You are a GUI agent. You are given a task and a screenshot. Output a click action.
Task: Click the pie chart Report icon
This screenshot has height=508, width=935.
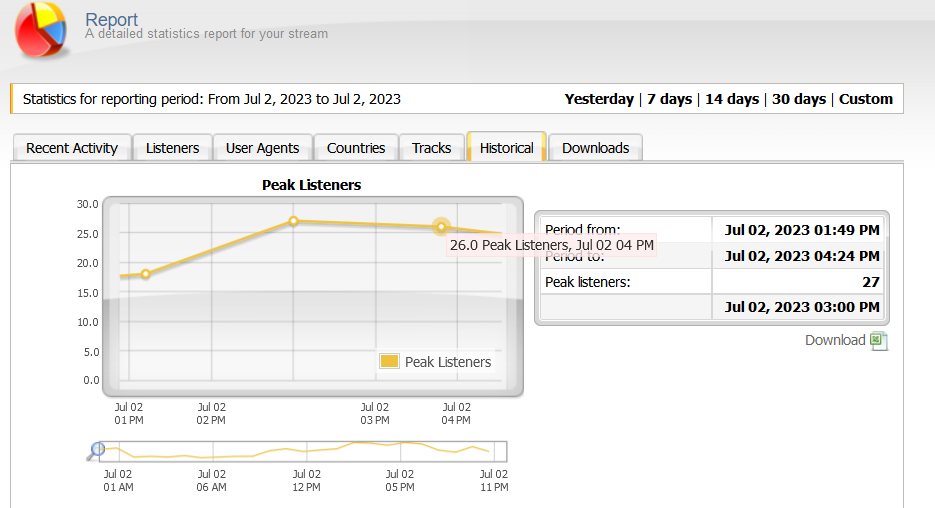(x=42, y=28)
